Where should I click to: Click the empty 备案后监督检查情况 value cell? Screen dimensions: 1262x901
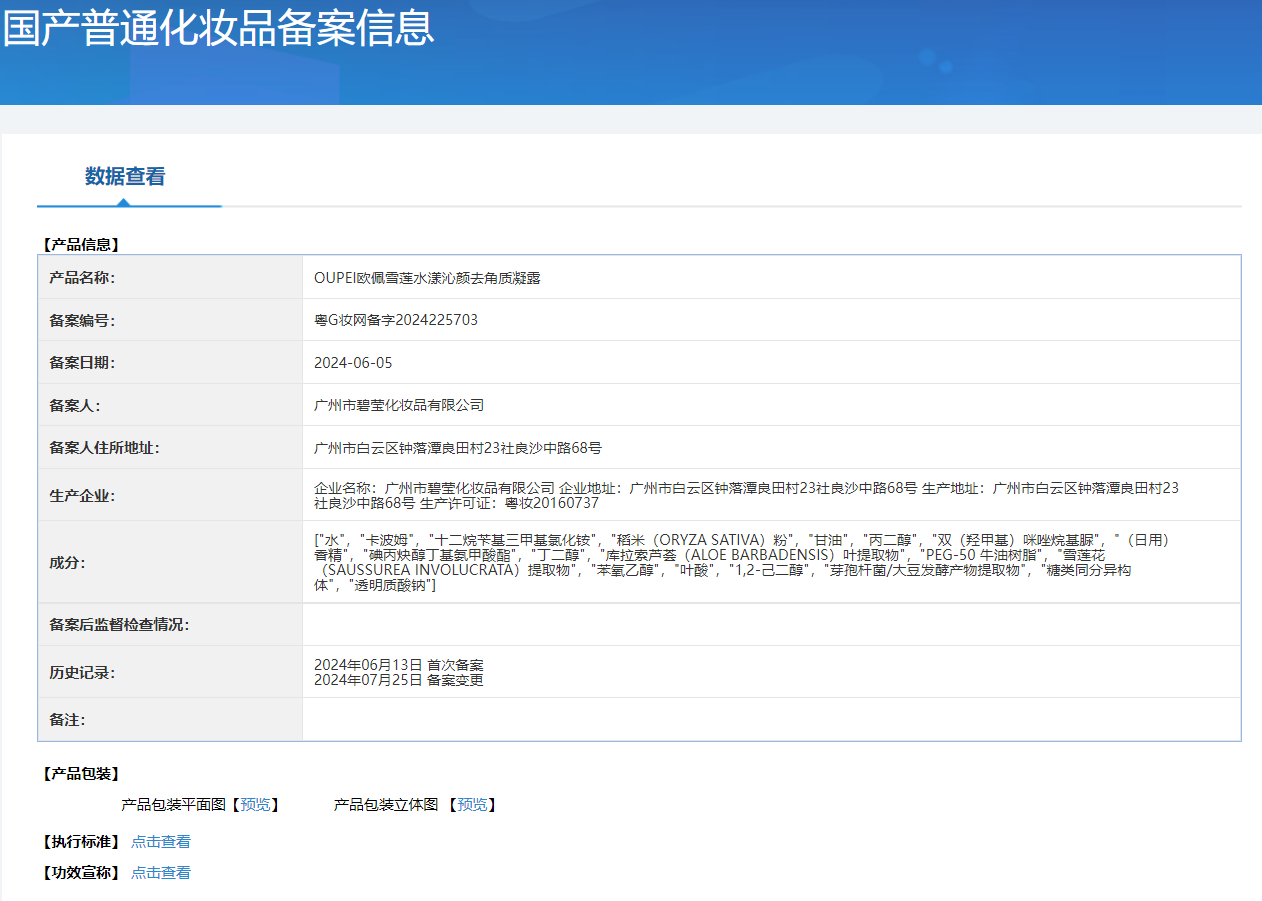(x=770, y=625)
